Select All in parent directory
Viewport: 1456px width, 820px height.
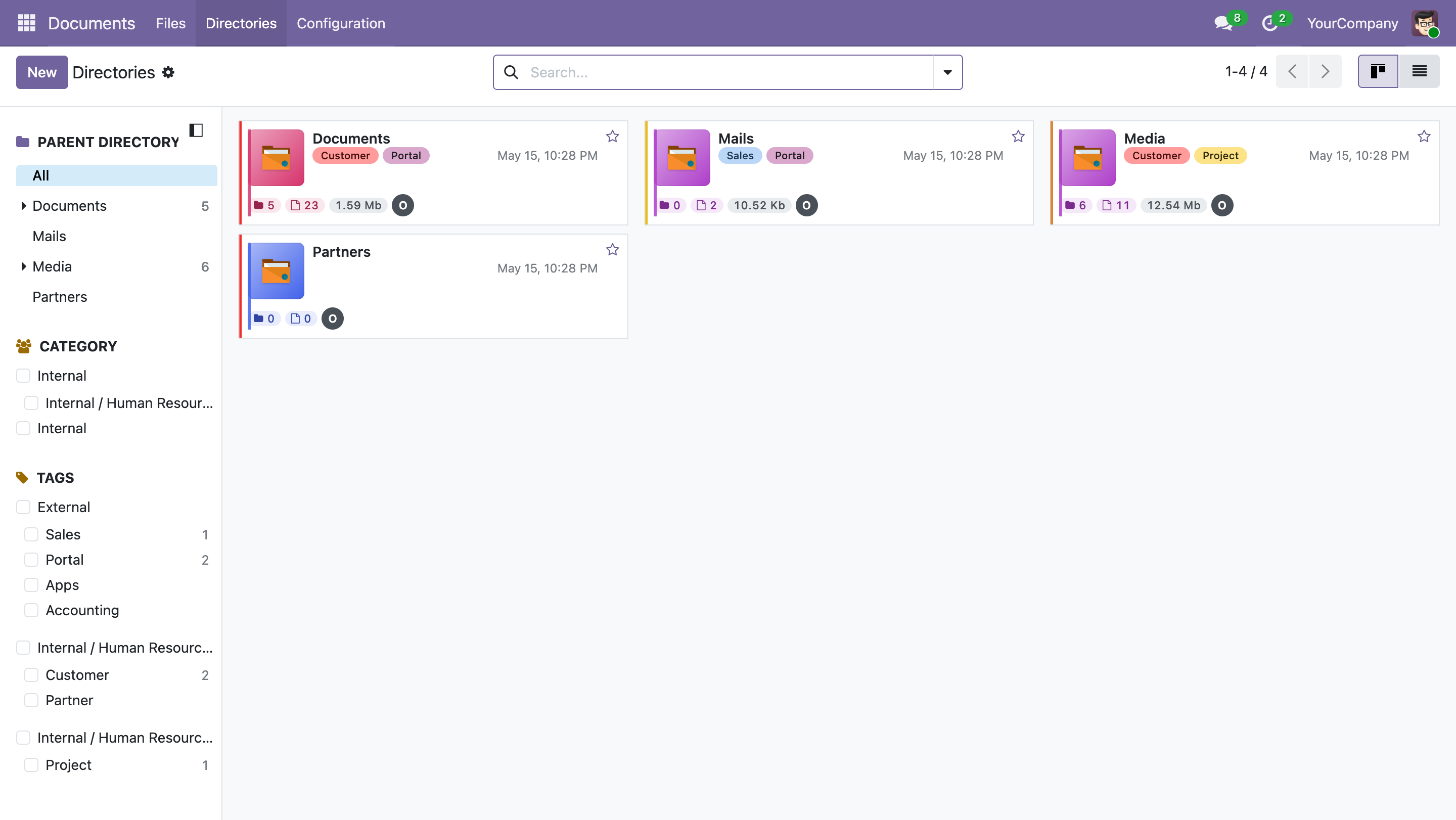click(116, 175)
